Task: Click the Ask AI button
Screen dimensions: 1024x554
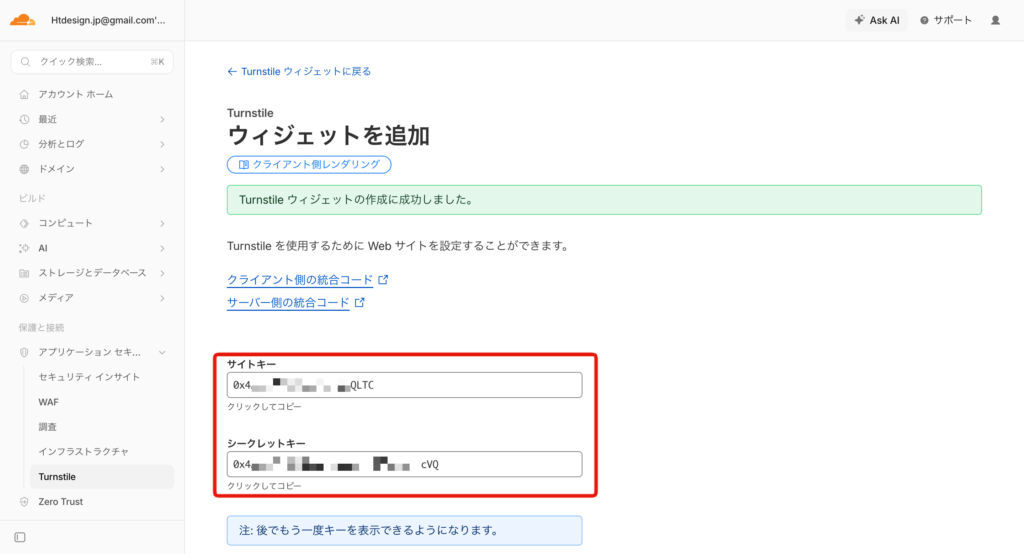Action: pos(876,20)
